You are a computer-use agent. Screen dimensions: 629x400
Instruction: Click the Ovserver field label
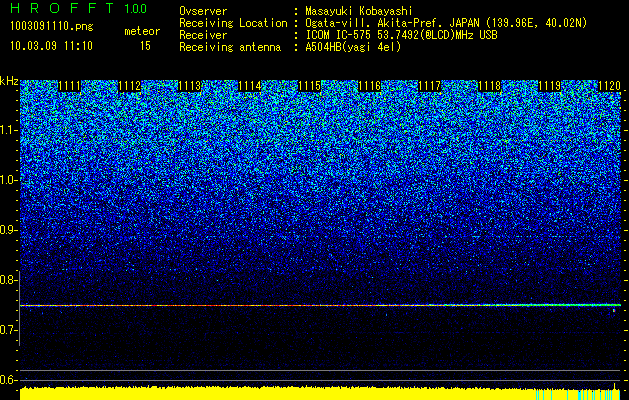click(203, 12)
